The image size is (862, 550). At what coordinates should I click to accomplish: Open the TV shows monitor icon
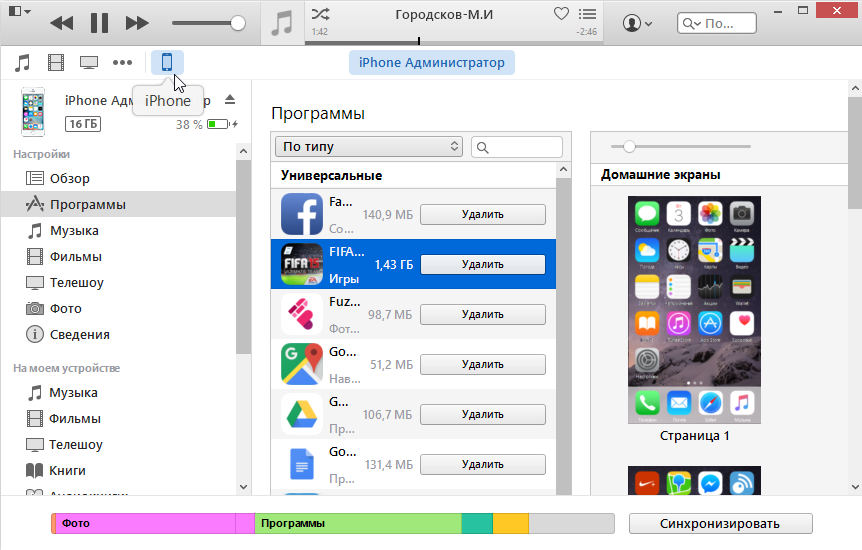[89, 63]
